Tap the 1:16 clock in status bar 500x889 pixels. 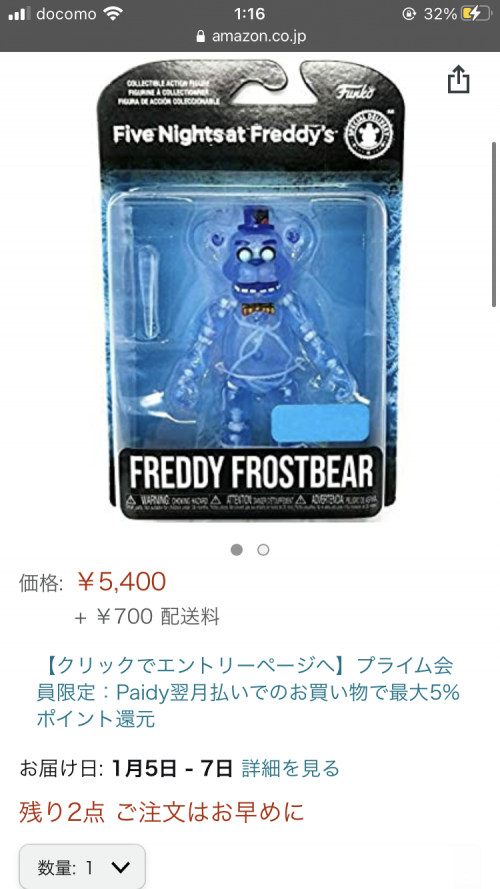pyautogui.click(x=250, y=14)
